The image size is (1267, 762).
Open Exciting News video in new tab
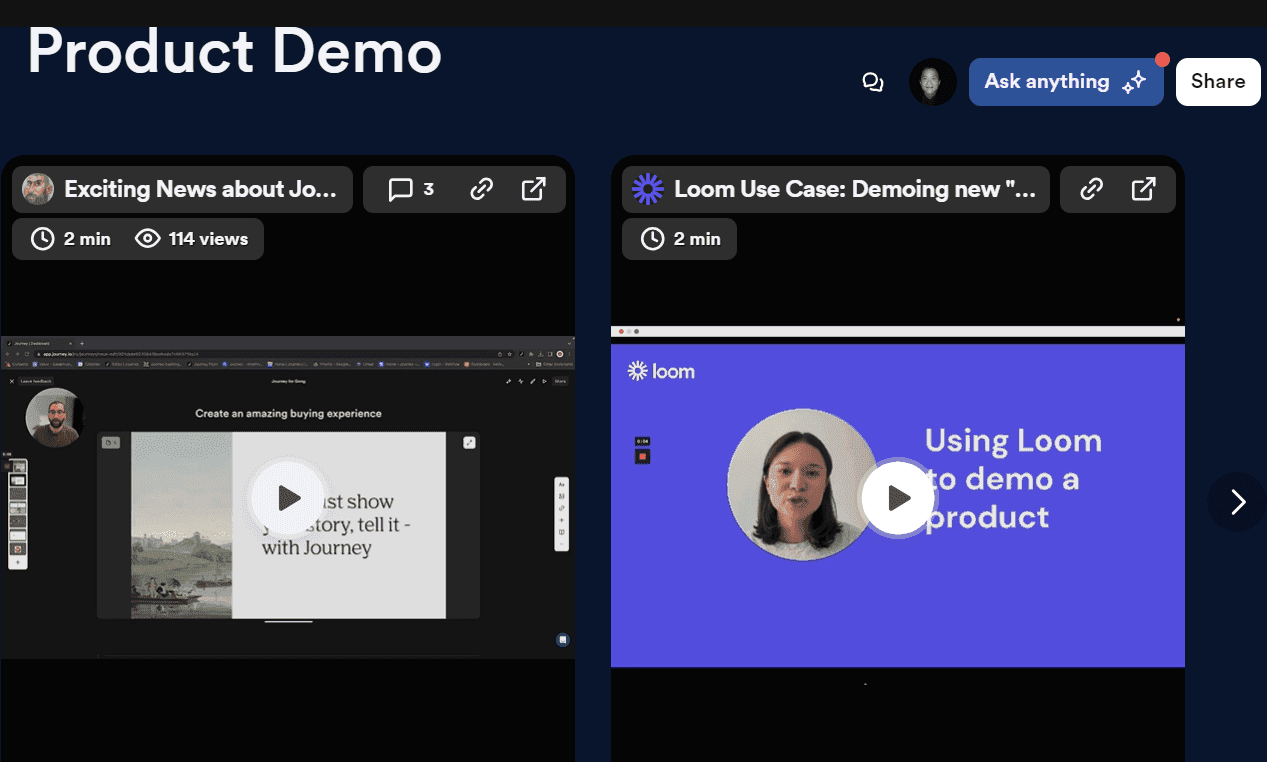[534, 189]
